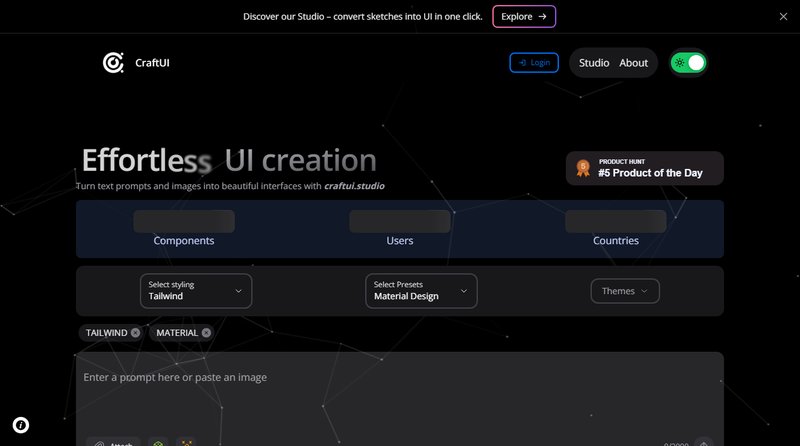Toggle the light/dark mode switch
The image size is (800, 446).
coord(688,63)
